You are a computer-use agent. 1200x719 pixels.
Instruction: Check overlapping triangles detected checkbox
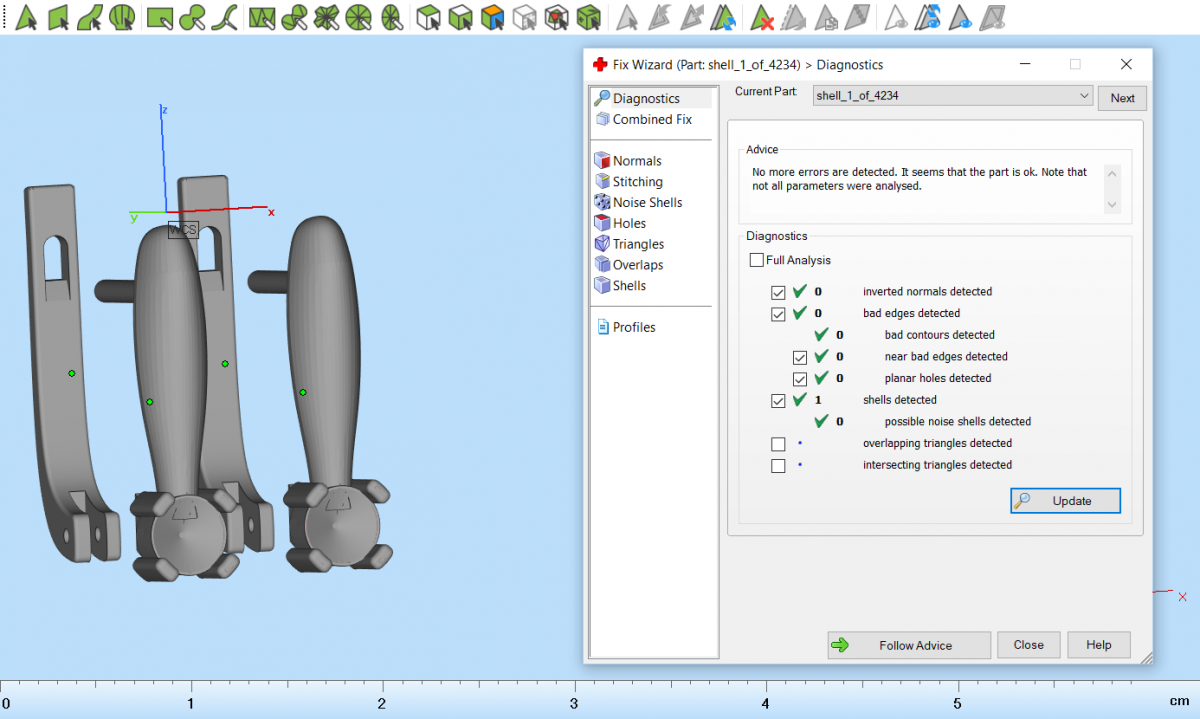[779, 444]
